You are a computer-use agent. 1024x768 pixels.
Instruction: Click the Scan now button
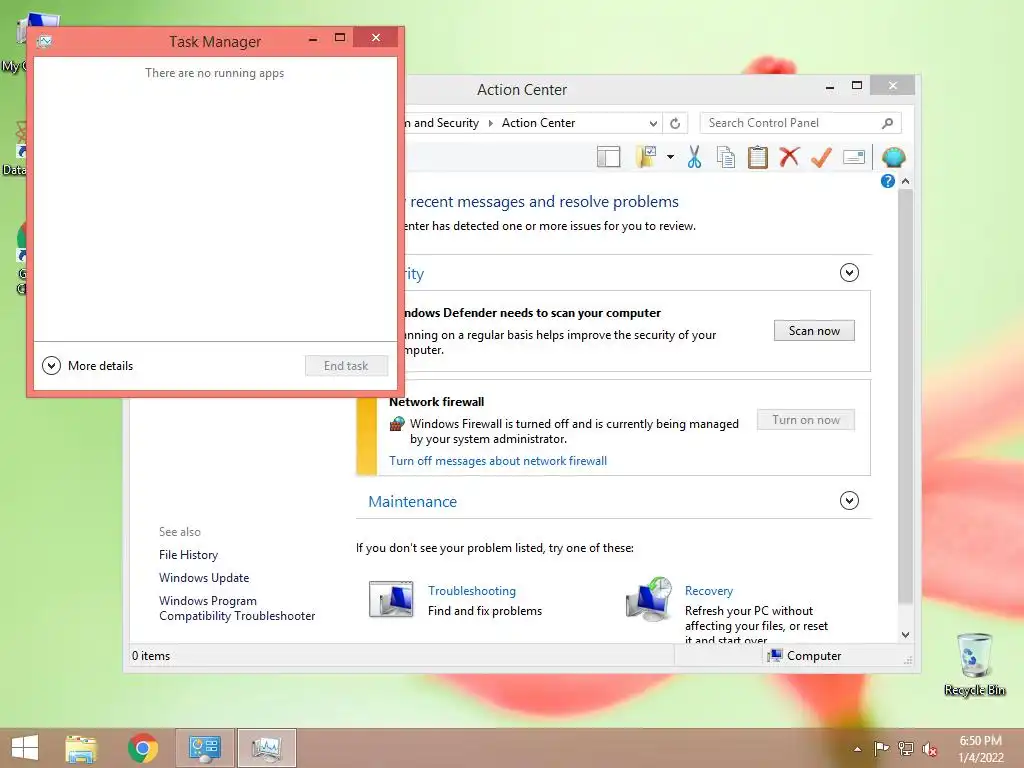click(814, 330)
